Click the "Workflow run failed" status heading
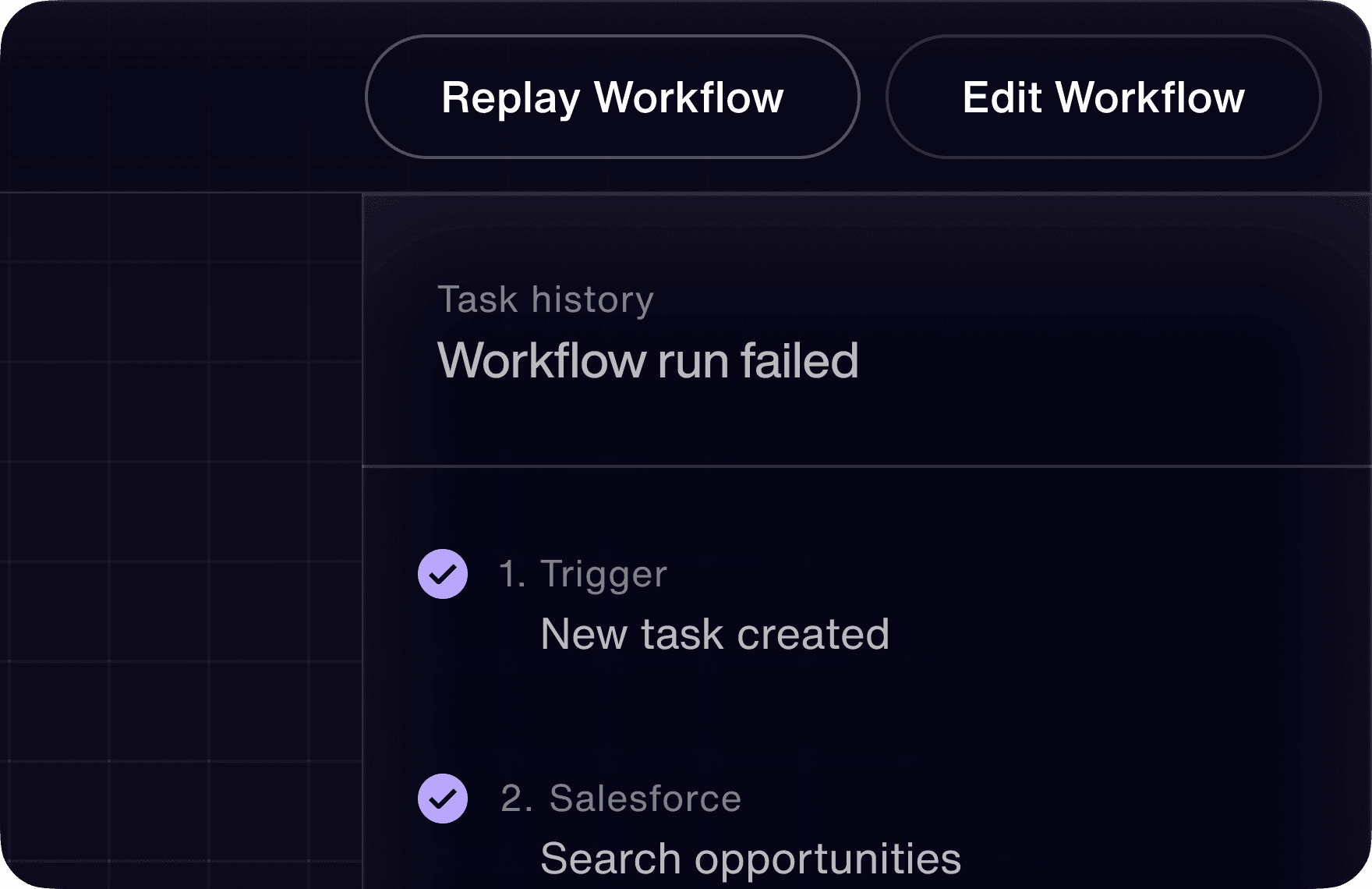Image resolution: width=1372 pixels, height=889 pixels. [647, 361]
